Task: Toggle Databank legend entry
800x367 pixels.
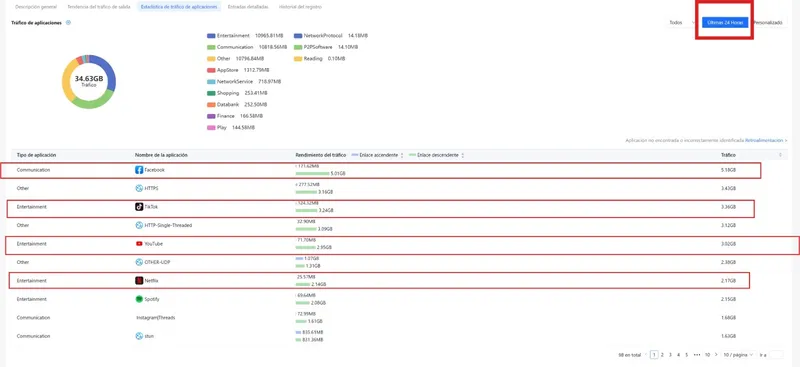Action: pos(238,105)
